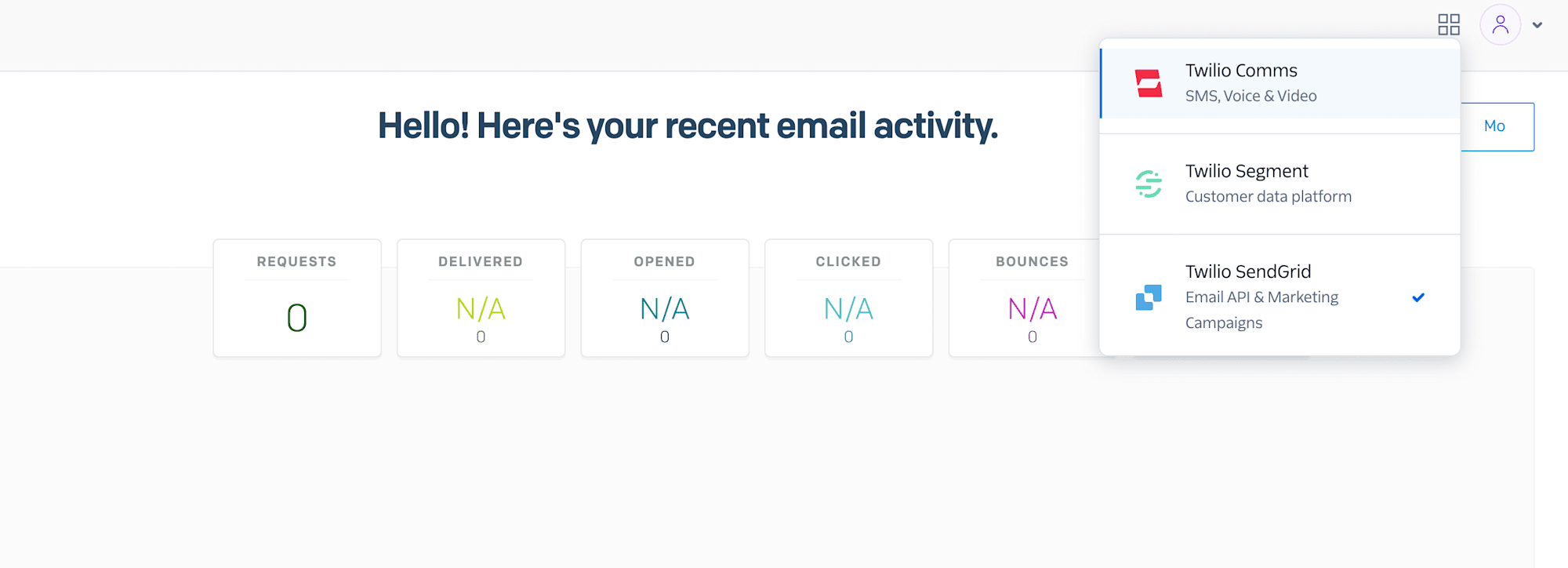Switch to Twilio Segment product
The height and width of the screenshot is (568, 1568).
coord(1280,184)
